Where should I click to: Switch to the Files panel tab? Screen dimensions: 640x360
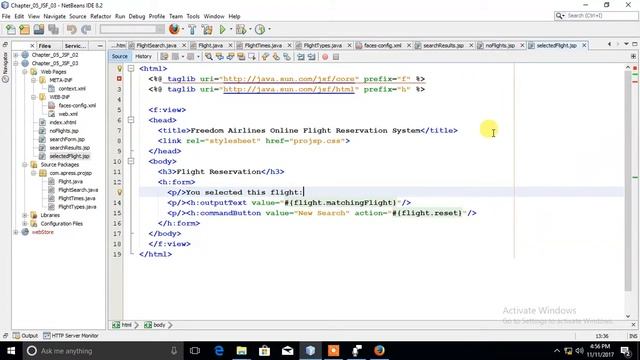(44, 46)
